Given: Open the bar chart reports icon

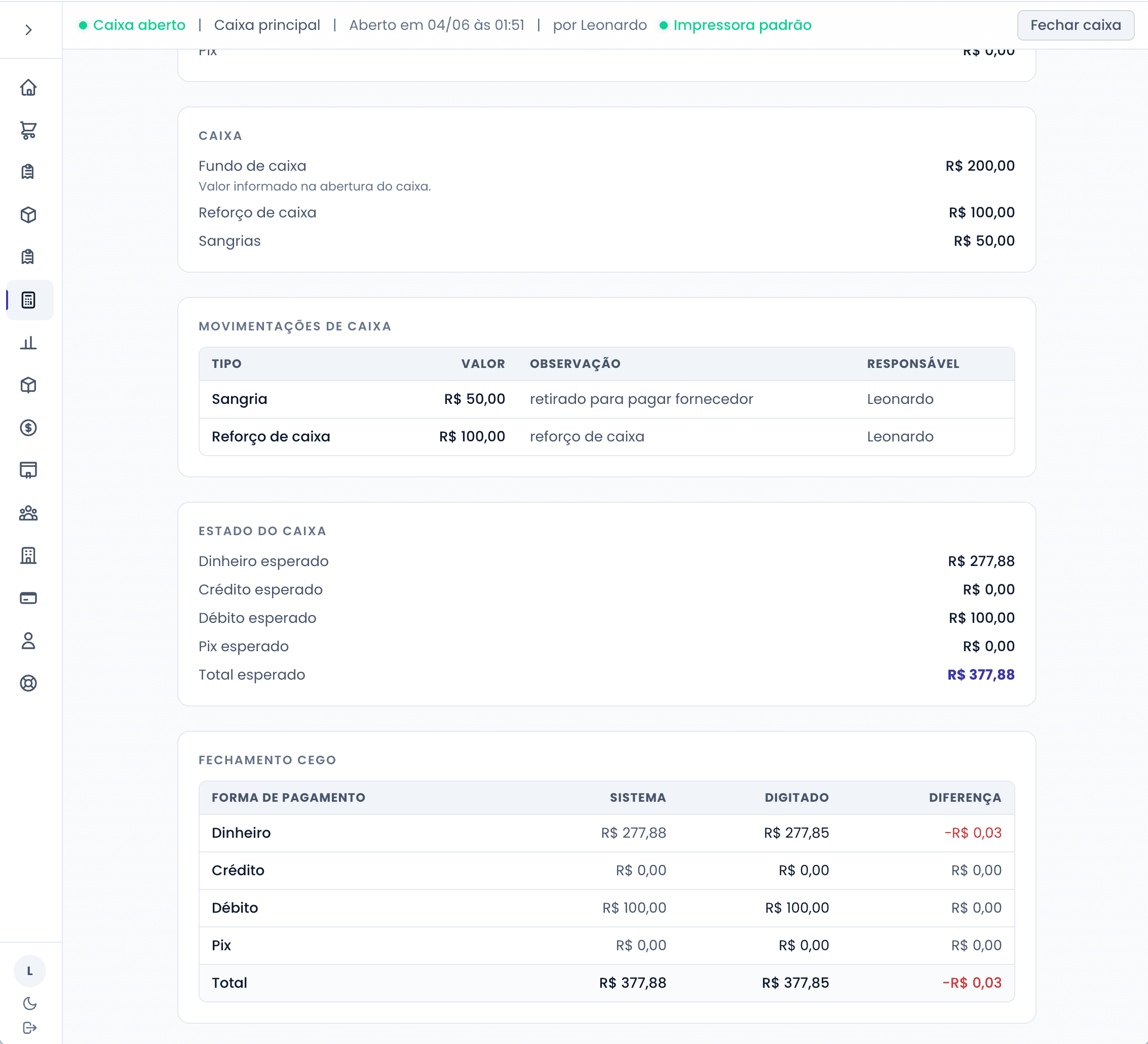Looking at the screenshot, I should 28,343.
